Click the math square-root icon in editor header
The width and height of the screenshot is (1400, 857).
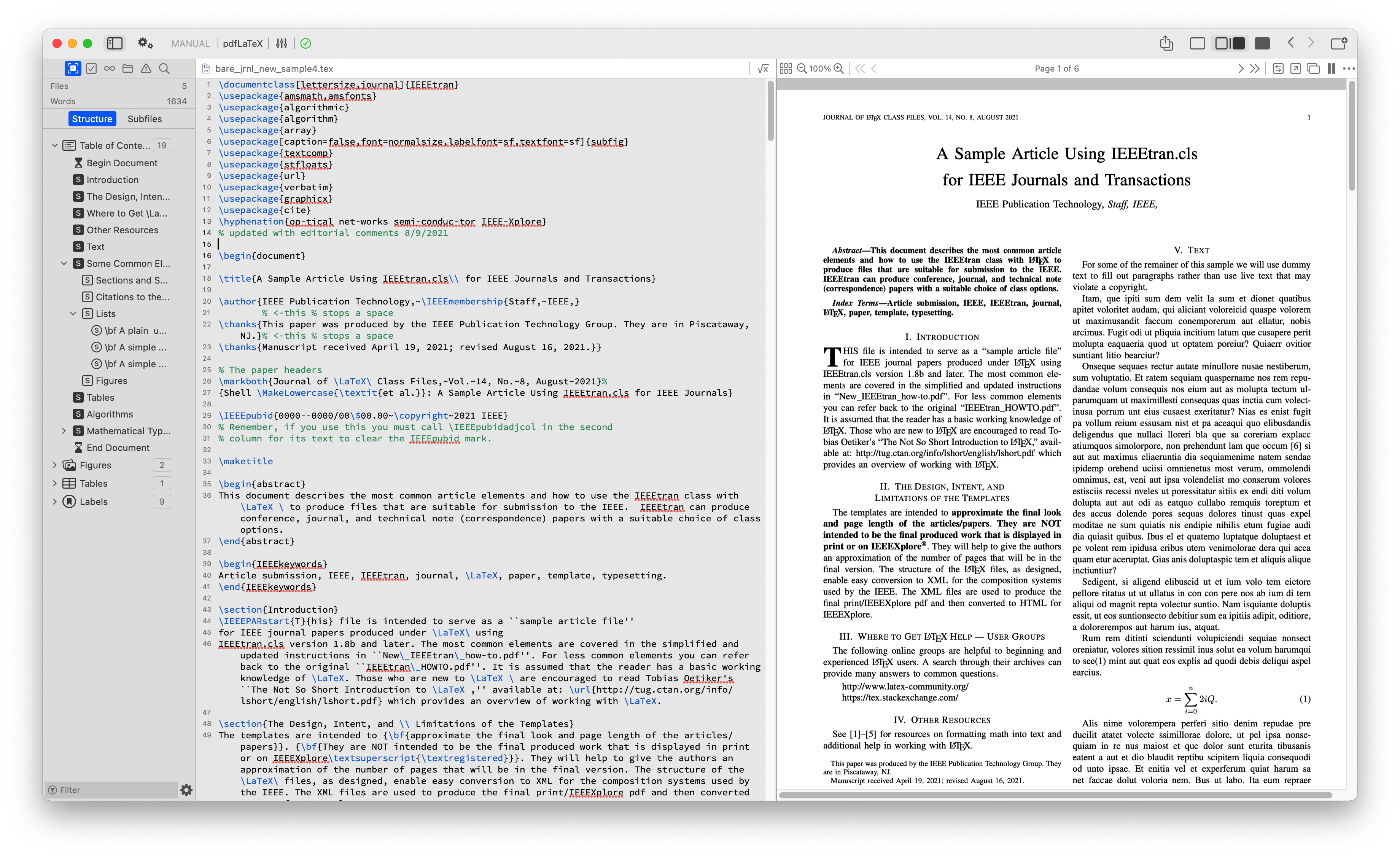[763, 68]
